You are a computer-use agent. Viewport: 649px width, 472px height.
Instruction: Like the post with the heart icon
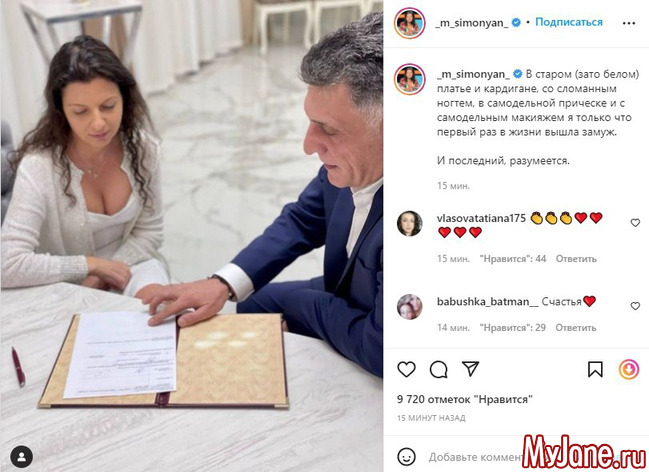tap(406, 369)
